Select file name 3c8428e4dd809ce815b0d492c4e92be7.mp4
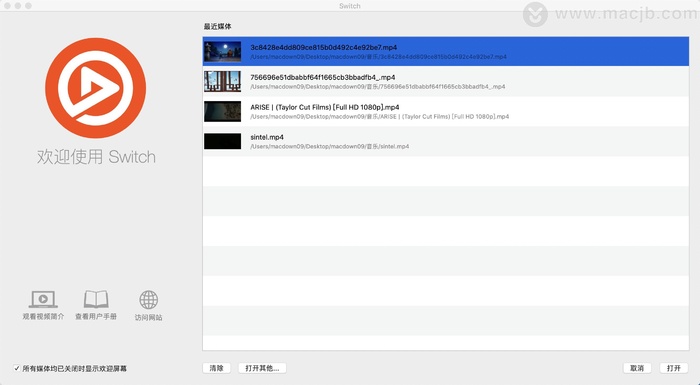The width and height of the screenshot is (700, 385). tap(324, 47)
